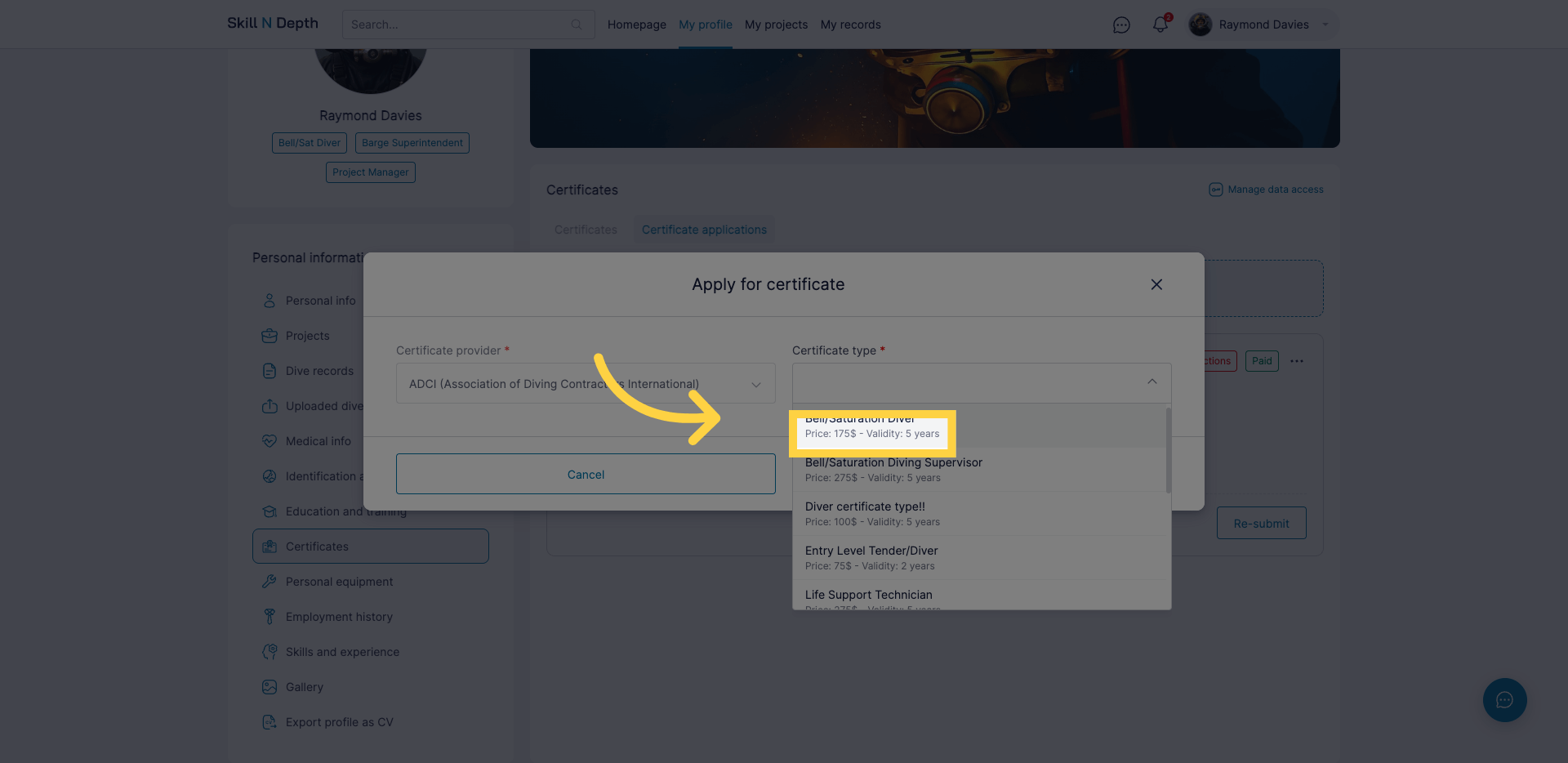The width and height of the screenshot is (1568, 763).
Task: Click the Manage data access key icon
Action: pyautogui.click(x=1216, y=189)
